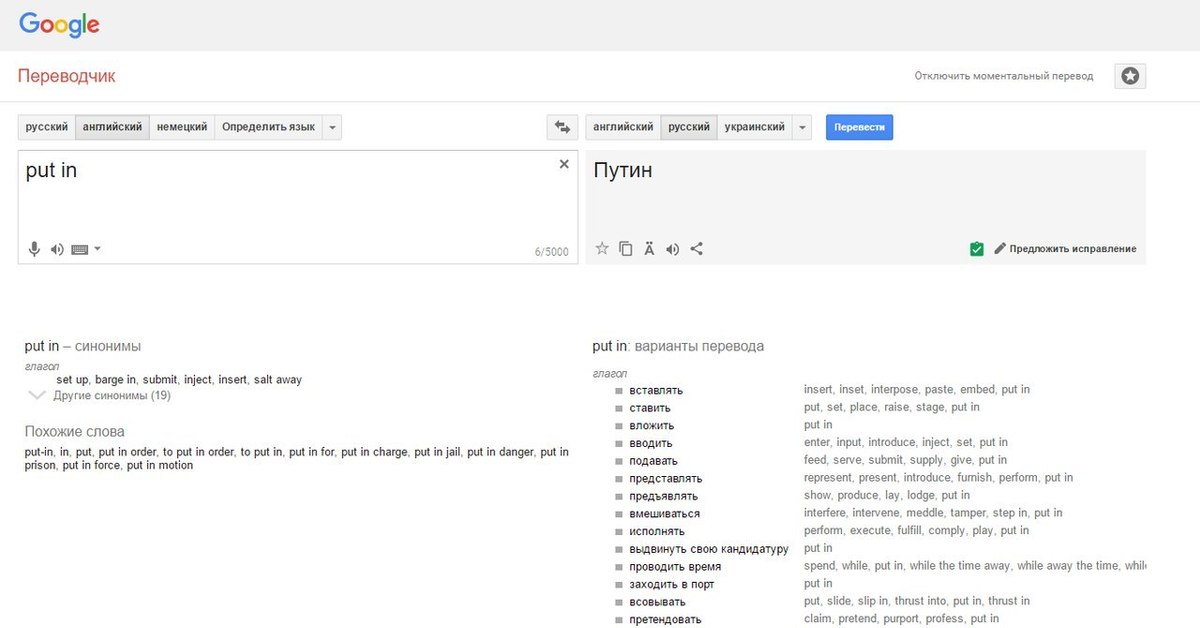This screenshot has width=1200, height=628.
Task: Open the virtual keyboard icon
Action: coord(80,249)
